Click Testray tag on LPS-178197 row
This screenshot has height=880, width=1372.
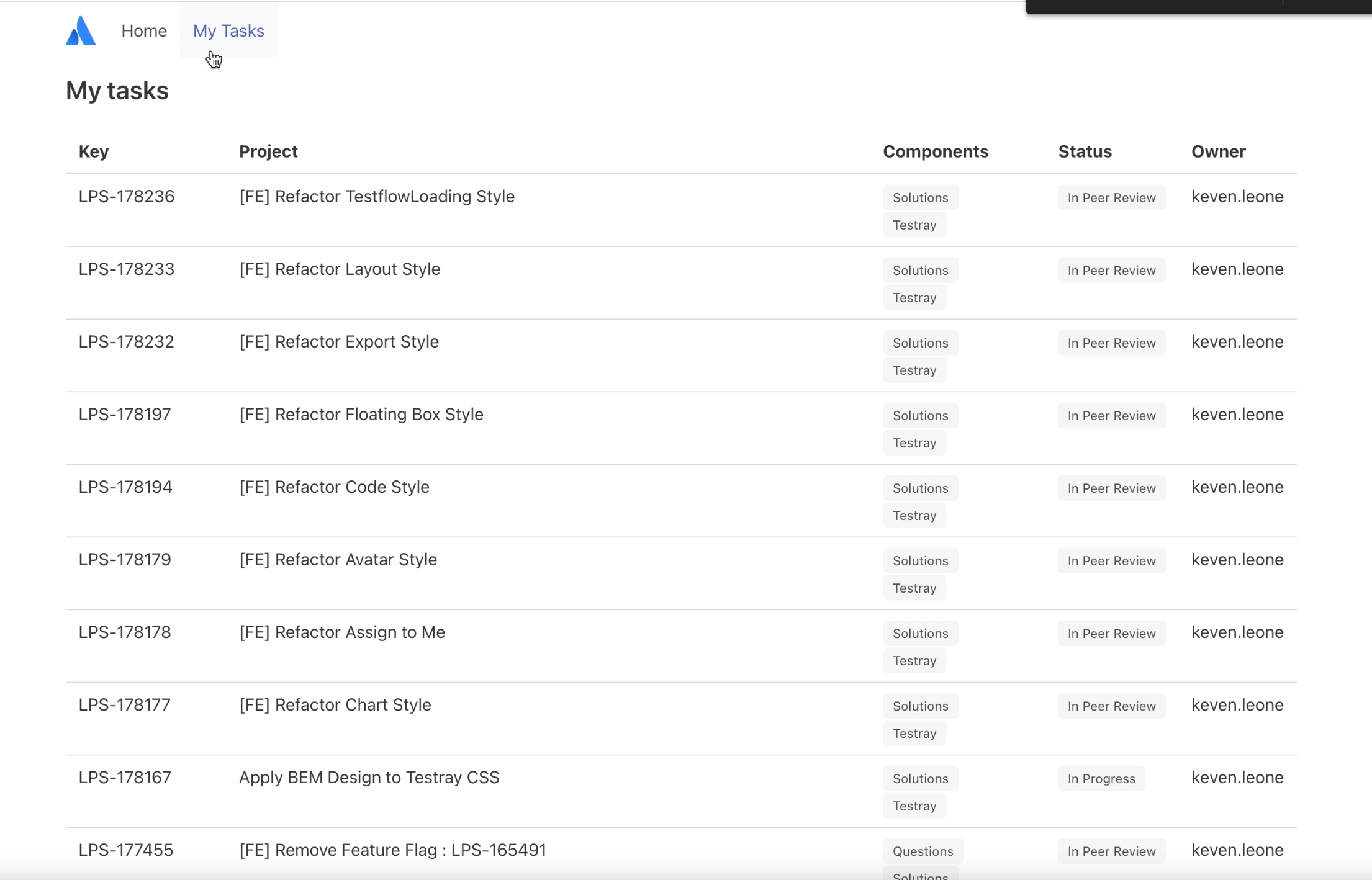tap(914, 443)
